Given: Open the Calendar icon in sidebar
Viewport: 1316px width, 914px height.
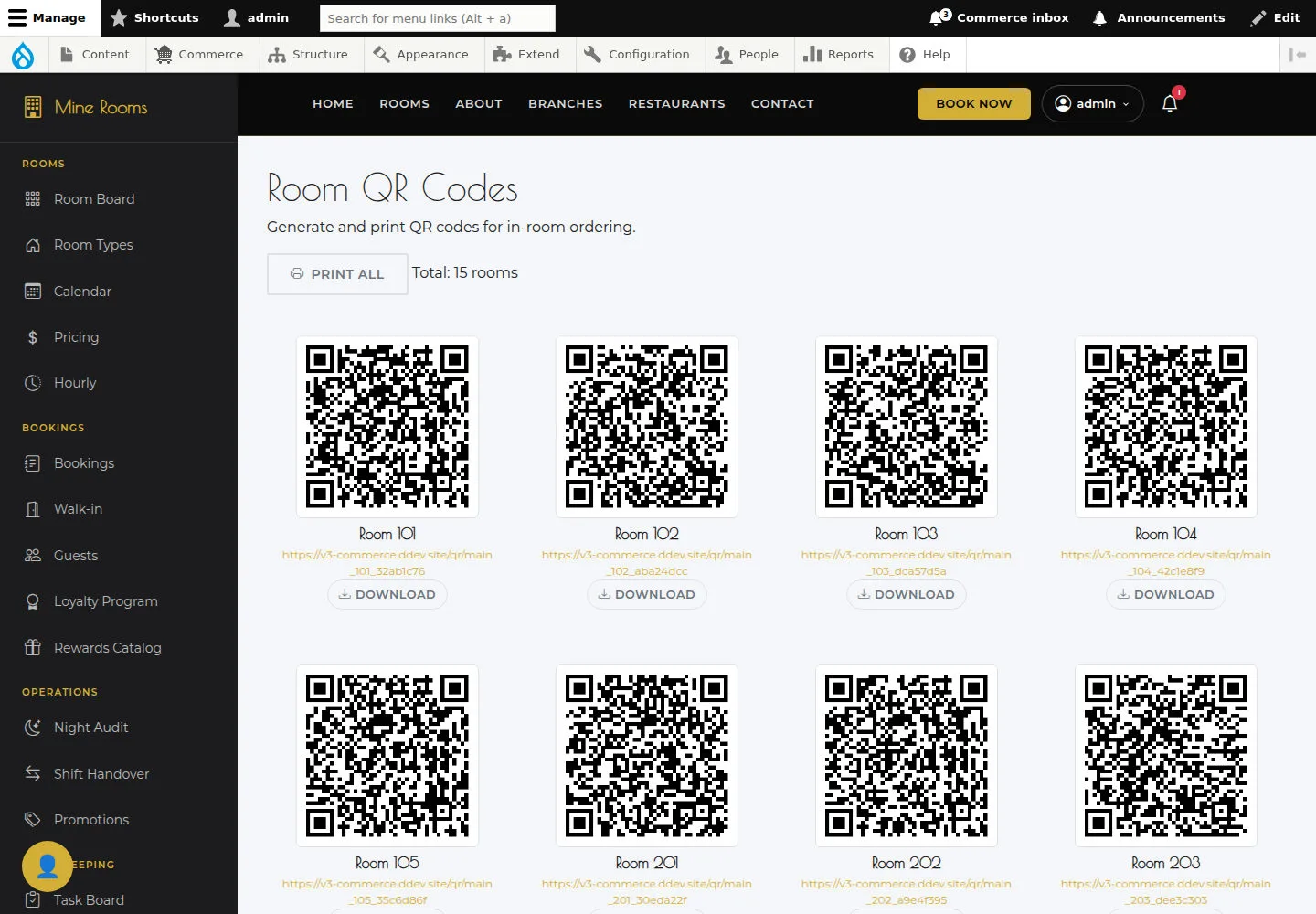Looking at the screenshot, I should pos(33,292).
